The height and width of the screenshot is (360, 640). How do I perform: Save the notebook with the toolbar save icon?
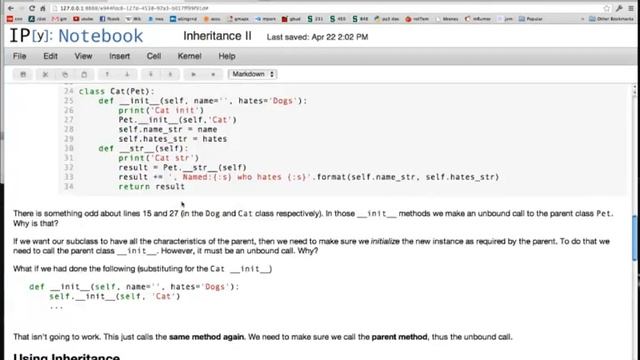[x=23, y=74]
